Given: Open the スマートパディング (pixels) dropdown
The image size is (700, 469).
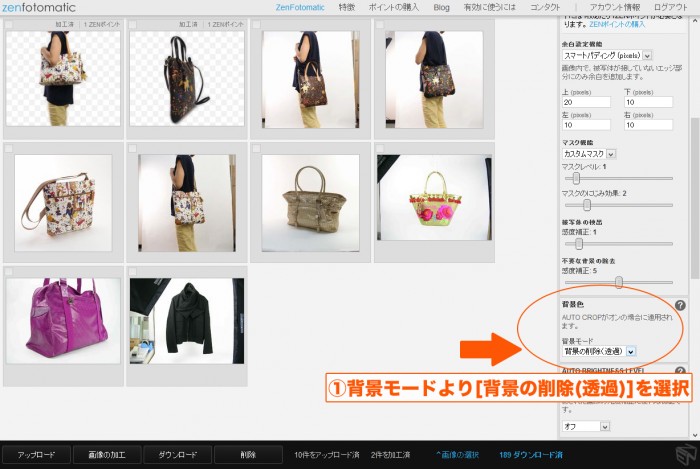Looking at the screenshot, I should tap(607, 56).
